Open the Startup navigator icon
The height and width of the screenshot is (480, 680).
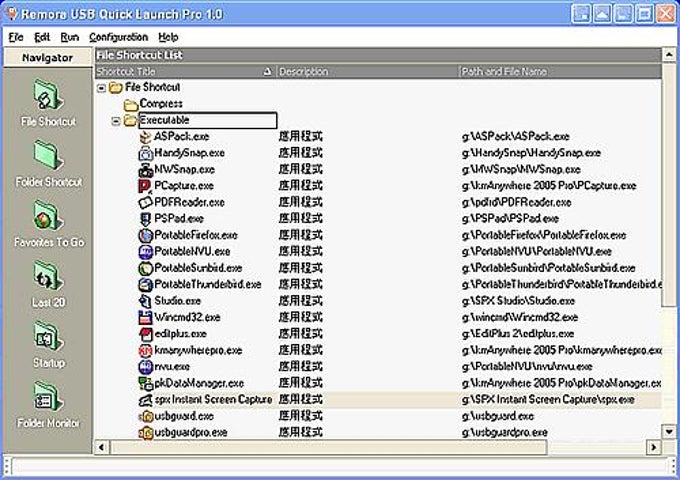[48, 336]
